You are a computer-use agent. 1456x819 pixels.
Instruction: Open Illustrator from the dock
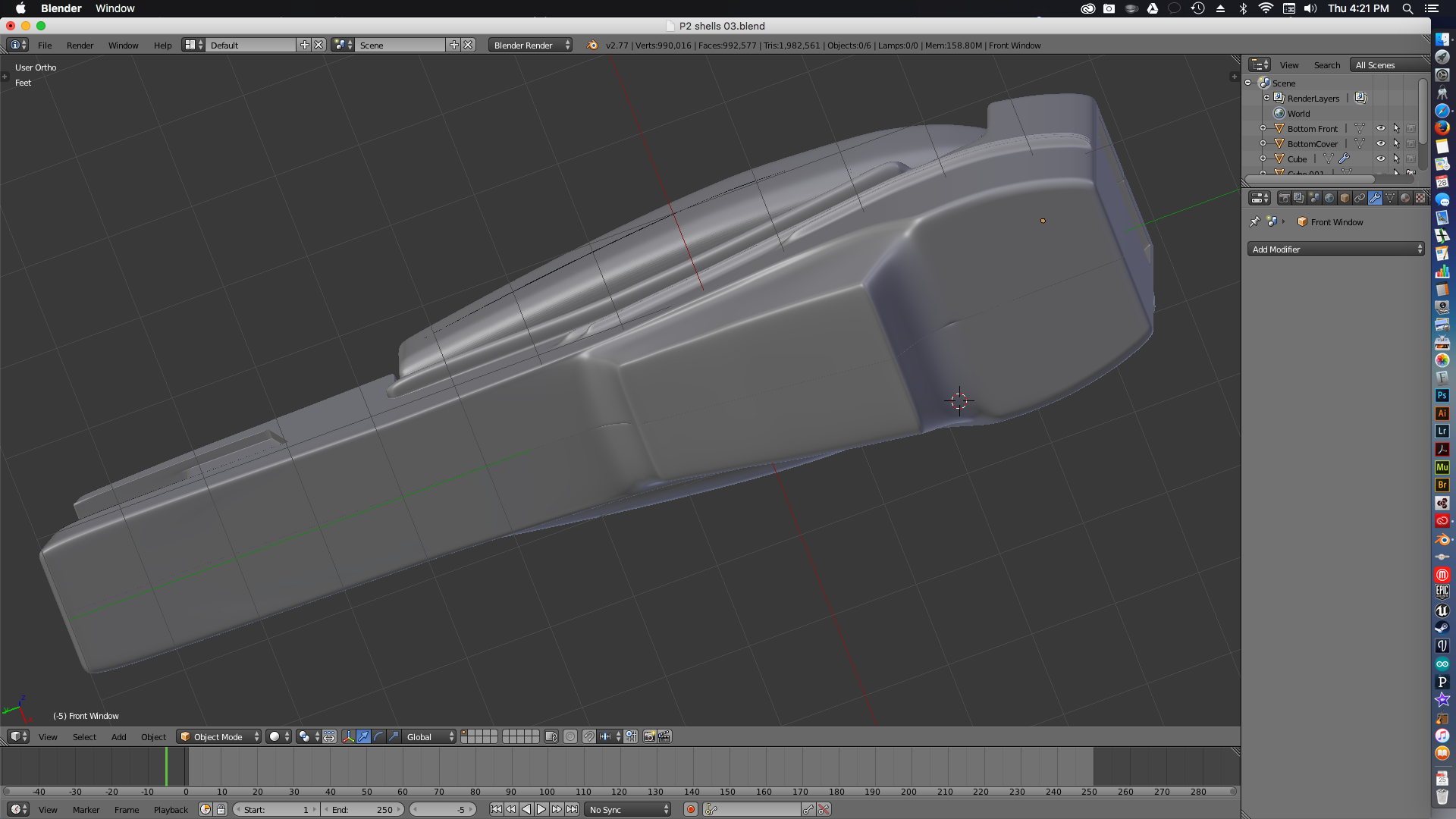point(1442,413)
